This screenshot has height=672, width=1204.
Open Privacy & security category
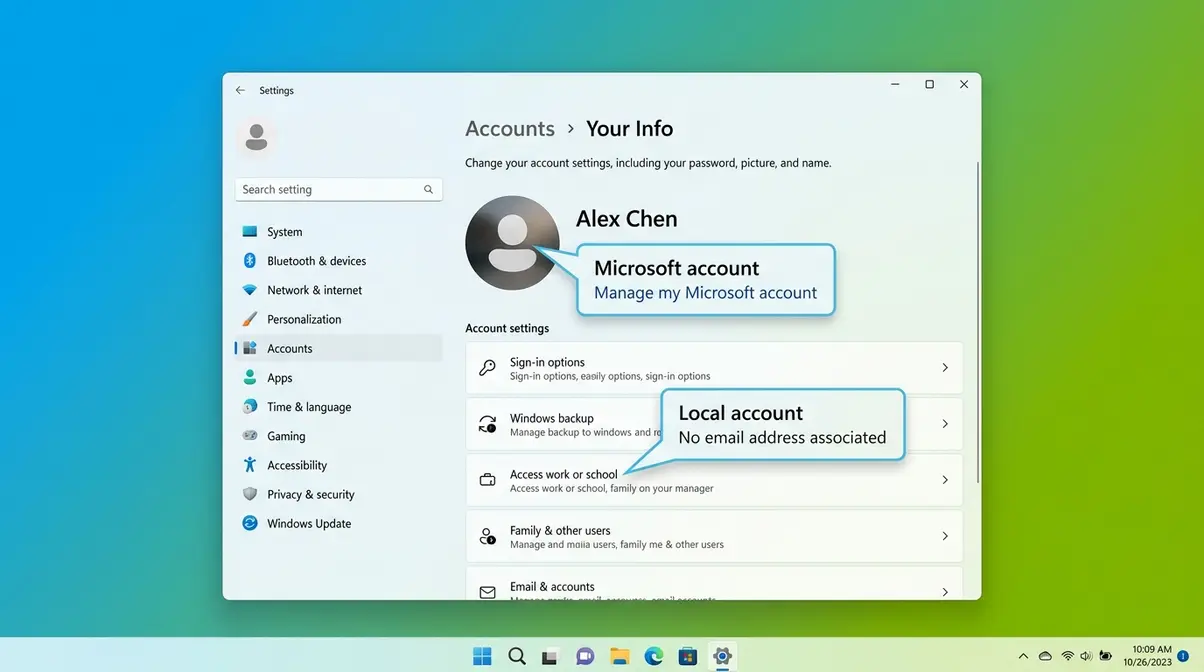pos(338,494)
